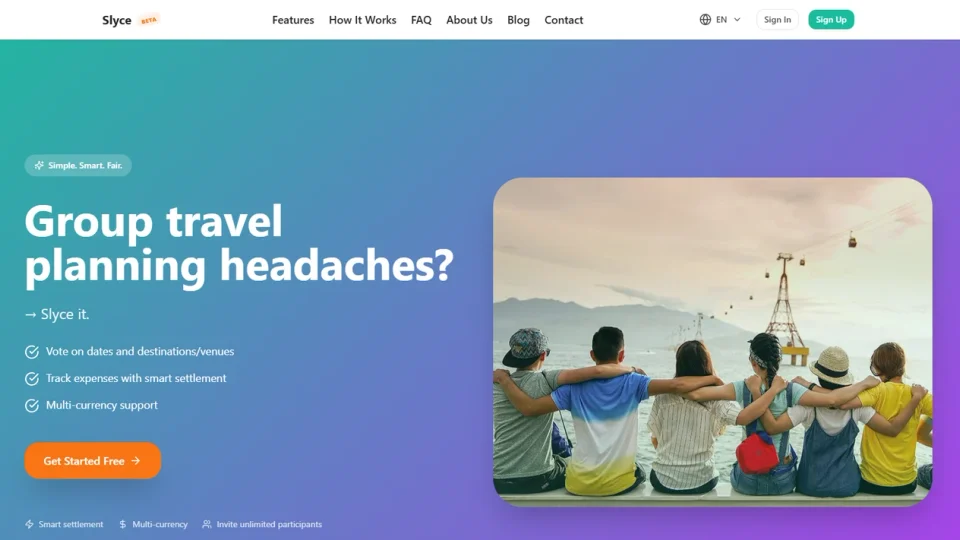Viewport: 960px width, 540px height.
Task: Navigate to the Blog page
Action: (x=518, y=20)
